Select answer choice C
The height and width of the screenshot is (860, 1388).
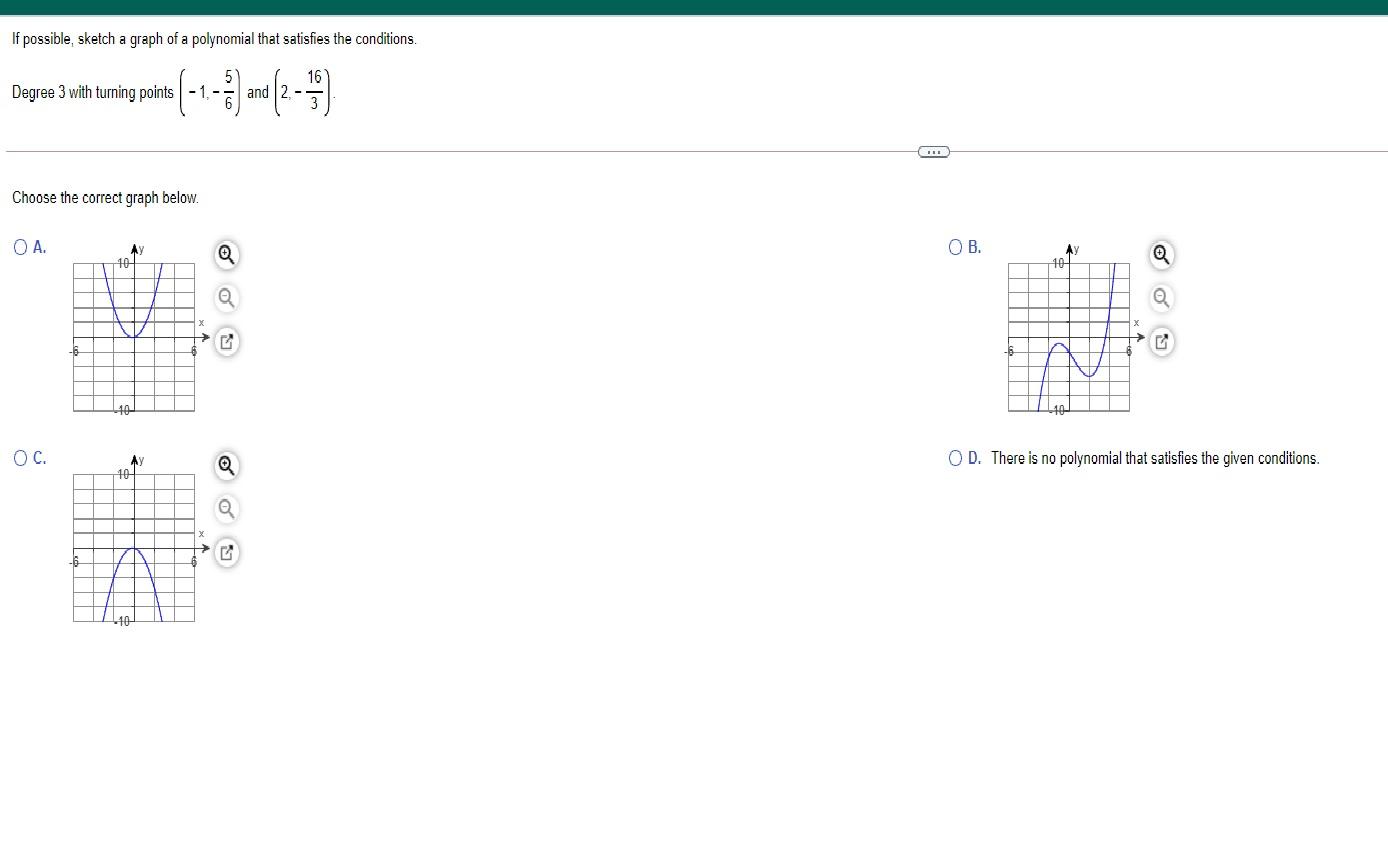[19, 458]
